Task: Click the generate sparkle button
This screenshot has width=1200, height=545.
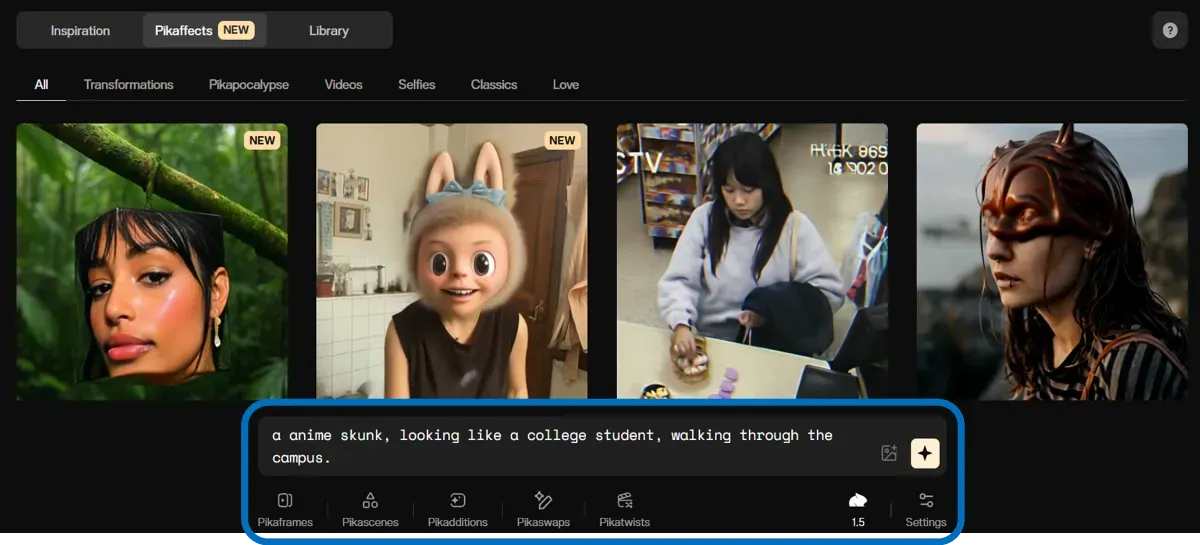Action: (925, 453)
